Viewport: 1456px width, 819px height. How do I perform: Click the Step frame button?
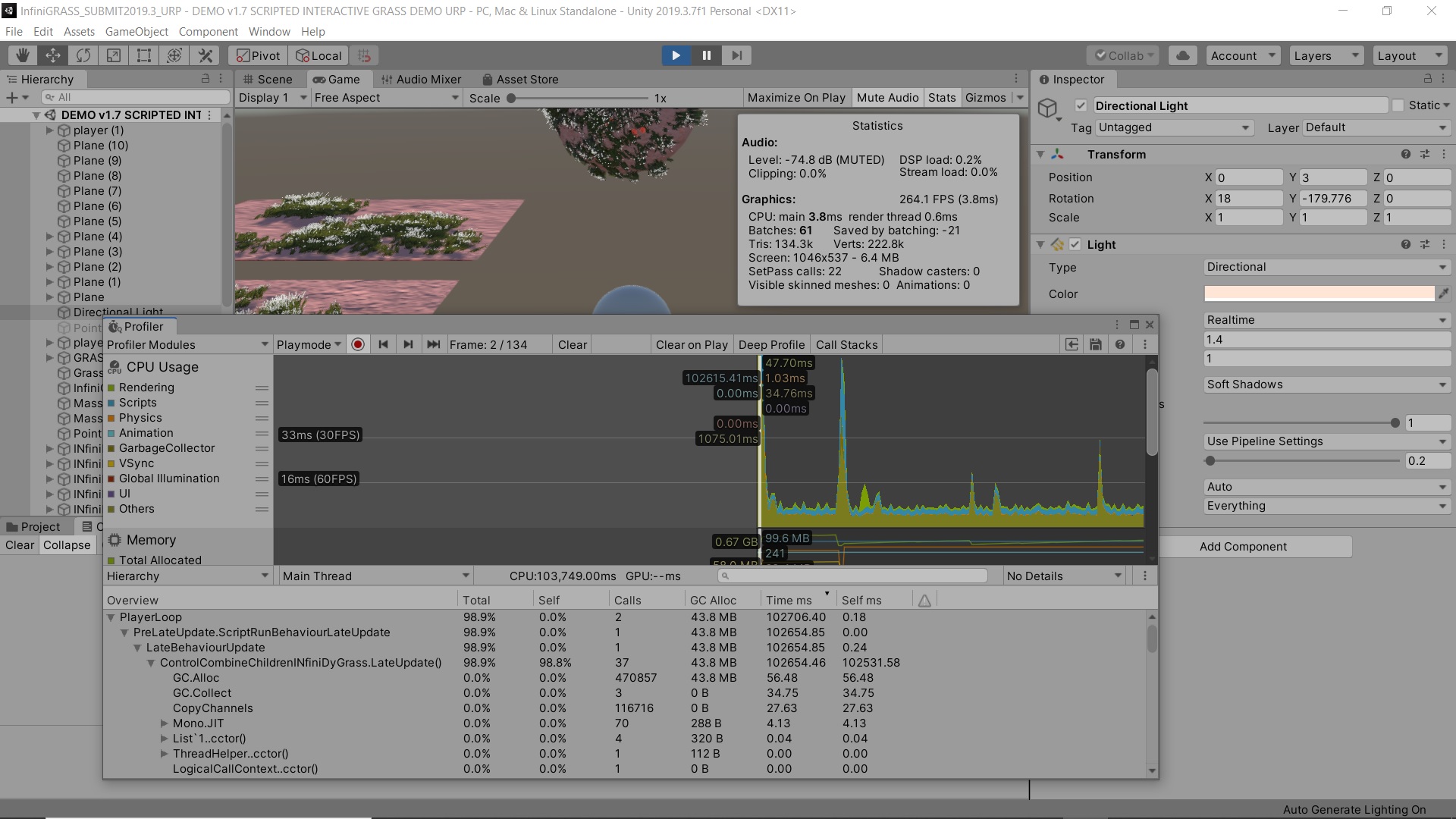coord(736,55)
